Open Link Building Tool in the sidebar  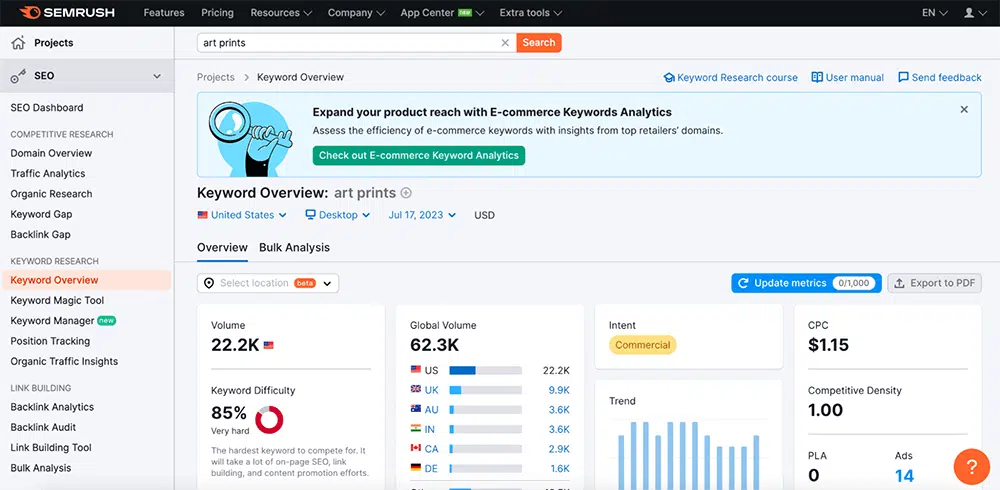click(51, 448)
